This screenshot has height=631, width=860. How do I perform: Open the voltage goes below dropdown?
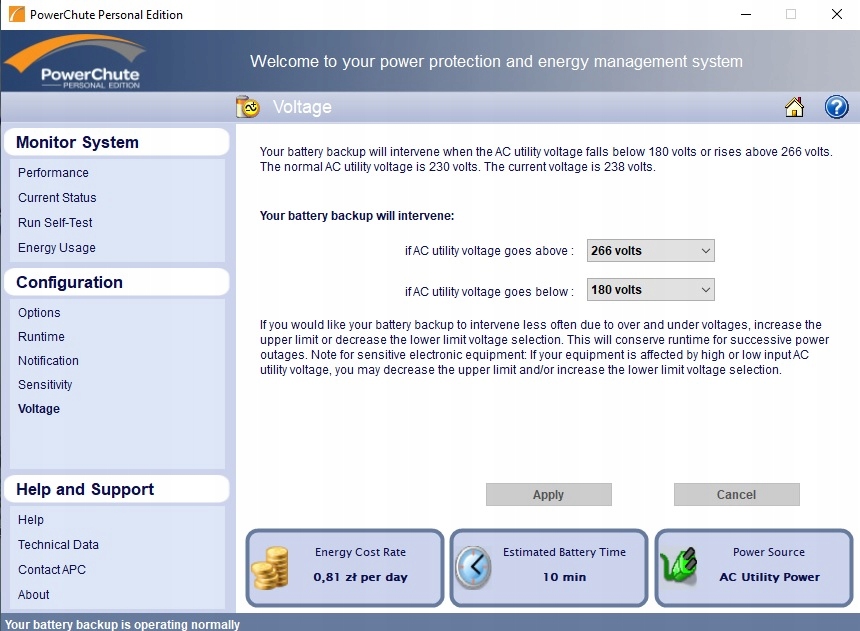650,290
